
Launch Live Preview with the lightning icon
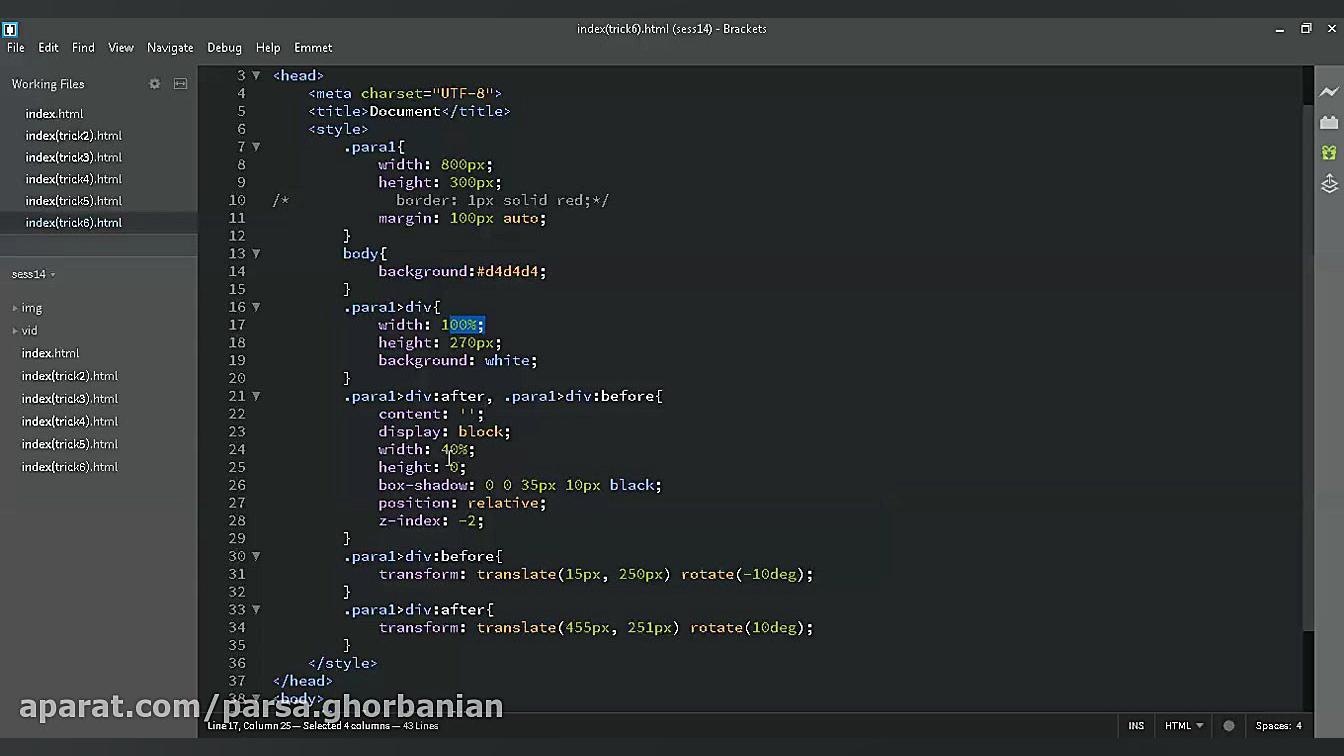1329,91
